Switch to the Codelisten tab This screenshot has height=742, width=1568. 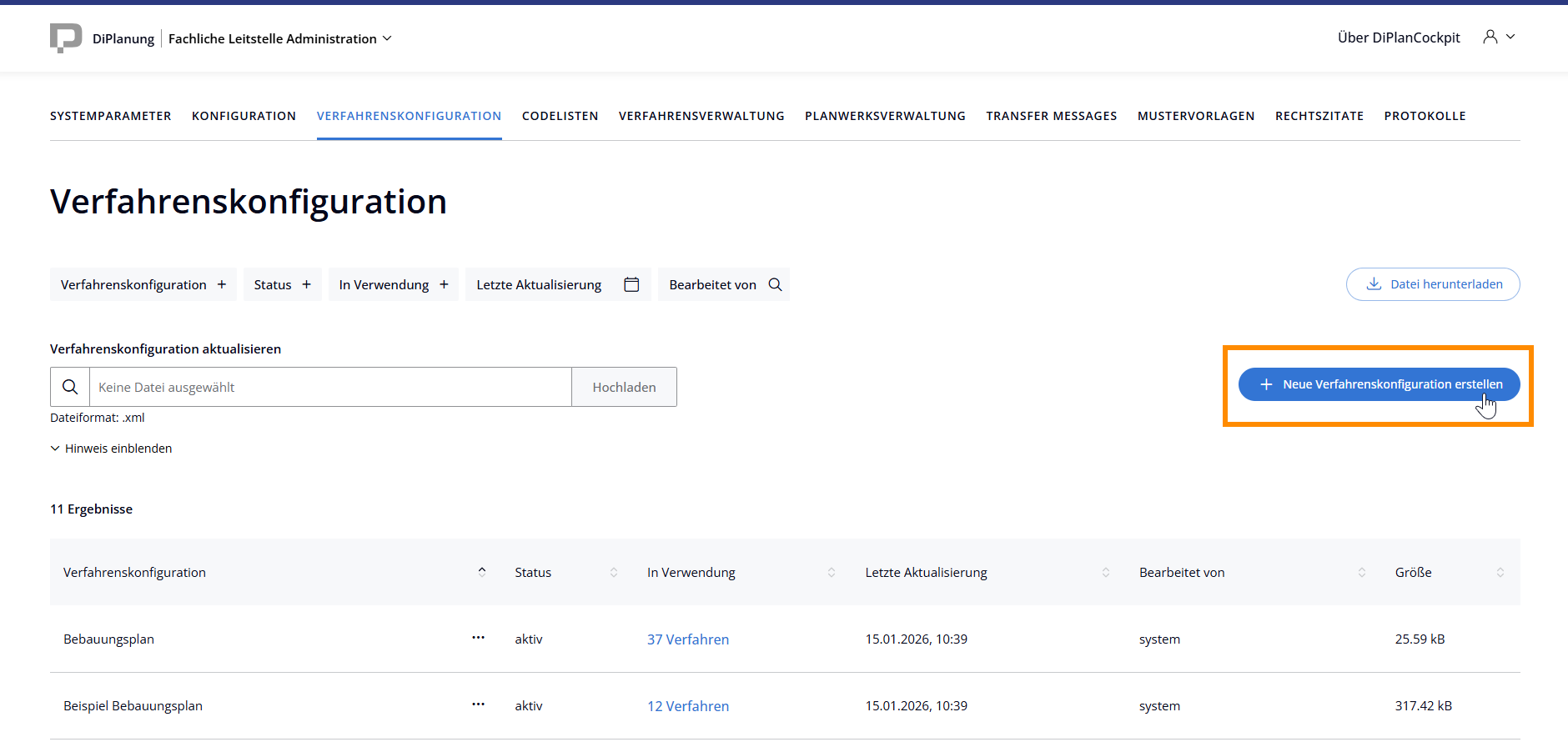pos(560,116)
